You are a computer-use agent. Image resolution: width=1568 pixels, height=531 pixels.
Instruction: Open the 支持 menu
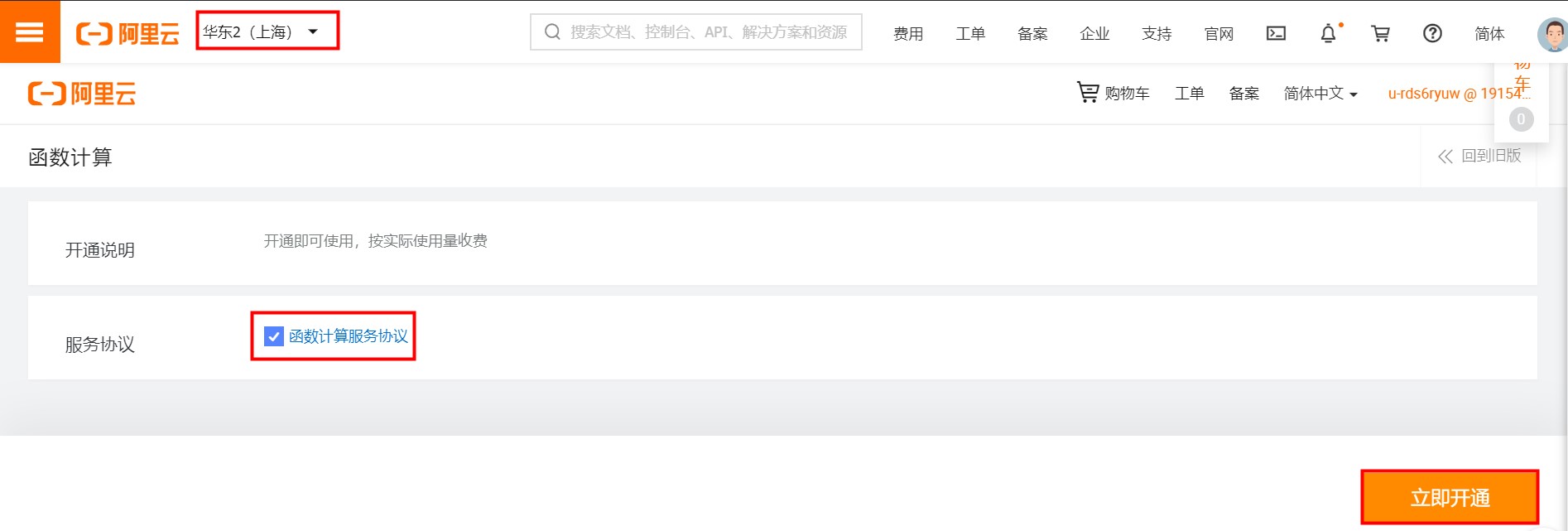coord(1157,34)
